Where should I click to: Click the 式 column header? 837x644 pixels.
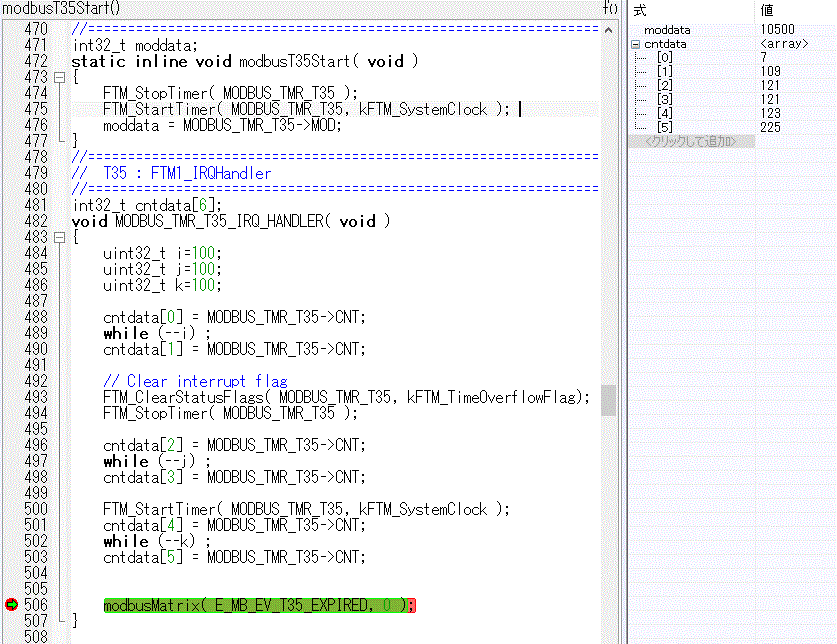pyautogui.click(x=639, y=10)
